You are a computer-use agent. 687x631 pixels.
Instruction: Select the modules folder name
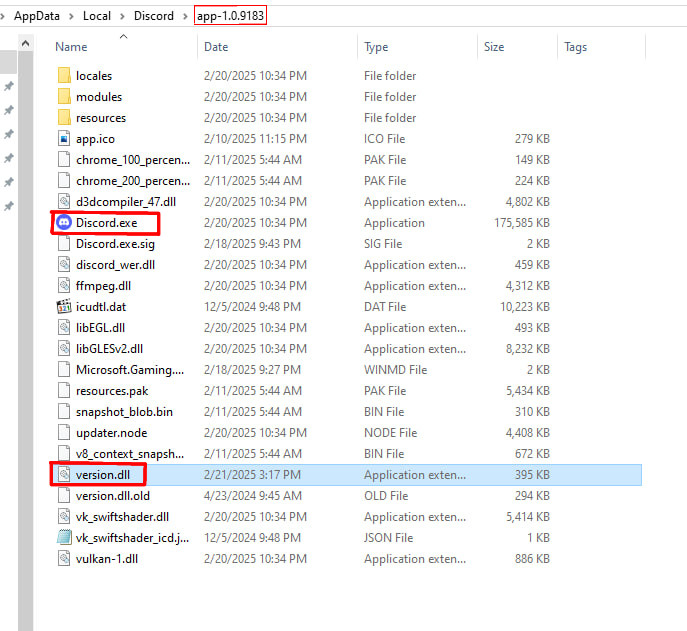coord(99,96)
